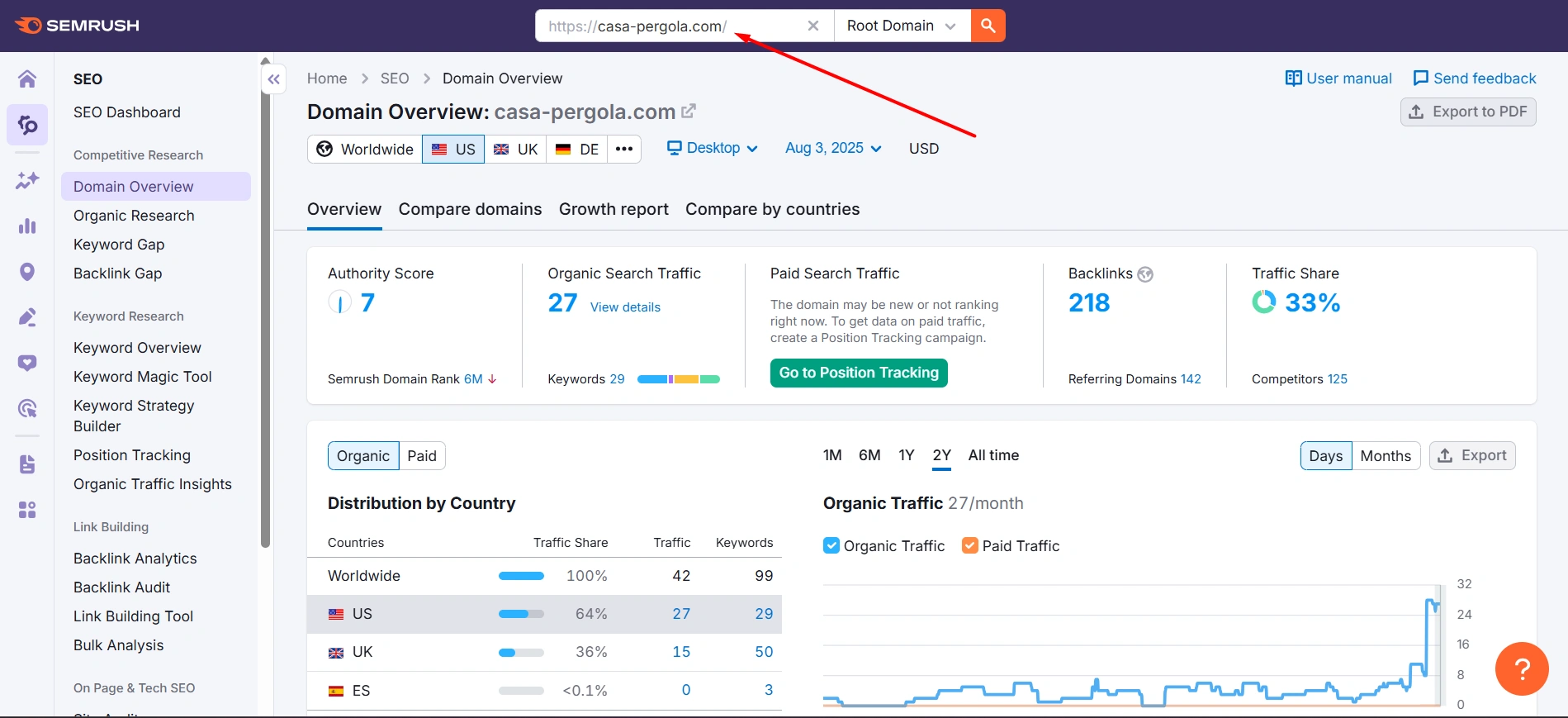Click the Semrush logo
Image resolution: width=1568 pixels, height=718 pixels.
click(x=78, y=26)
